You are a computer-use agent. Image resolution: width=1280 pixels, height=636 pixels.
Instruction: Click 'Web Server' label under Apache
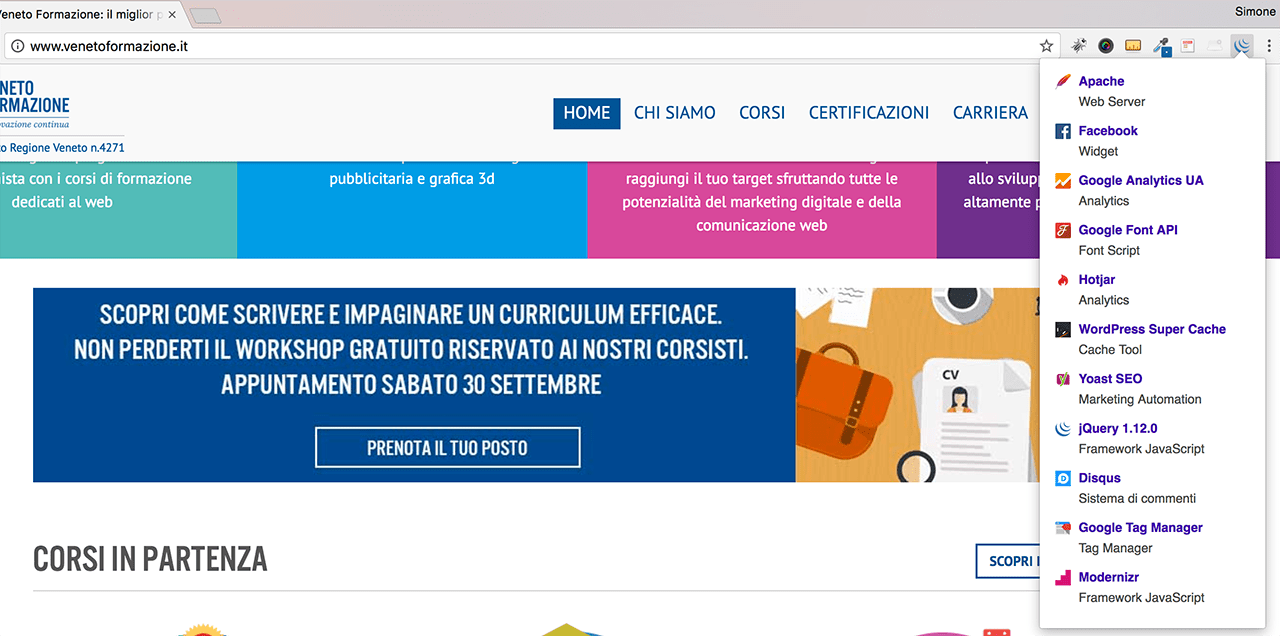point(1112,102)
